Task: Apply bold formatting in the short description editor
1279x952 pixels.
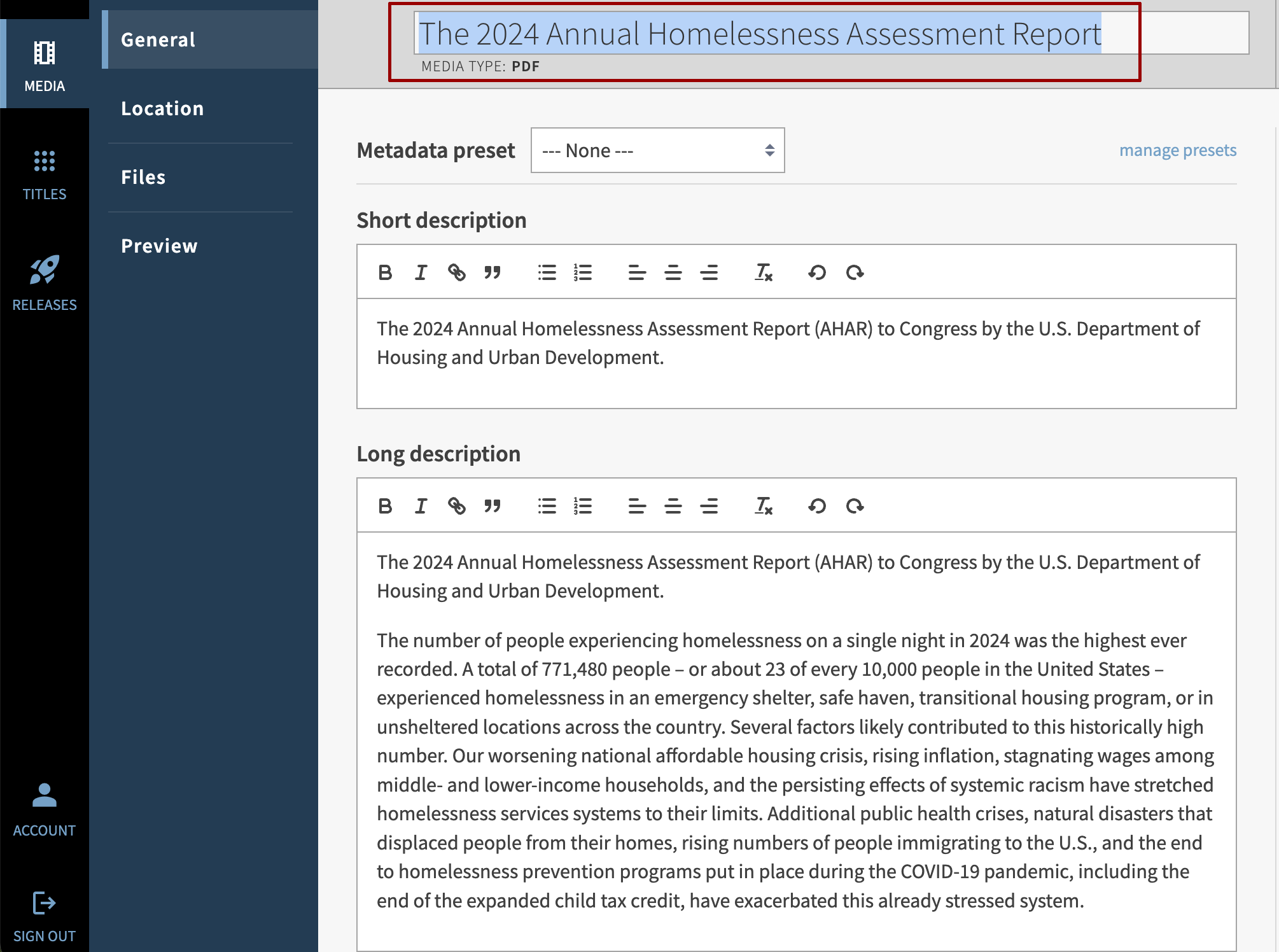Action: [x=385, y=272]
